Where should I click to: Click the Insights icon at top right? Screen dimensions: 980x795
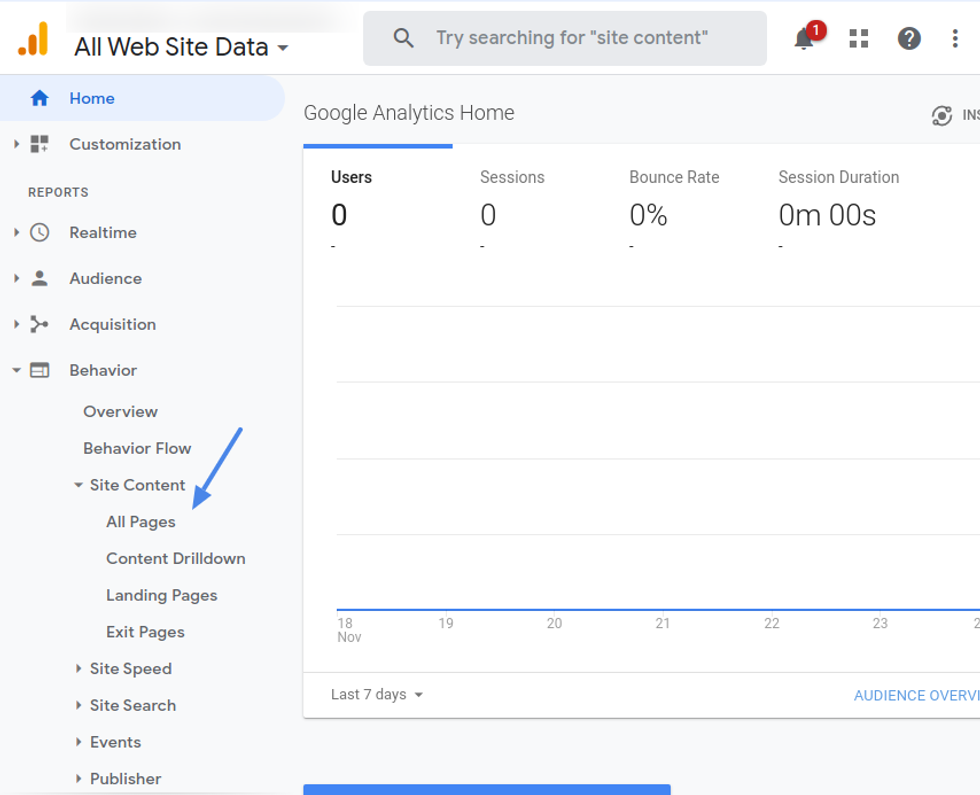pos(942,116)
